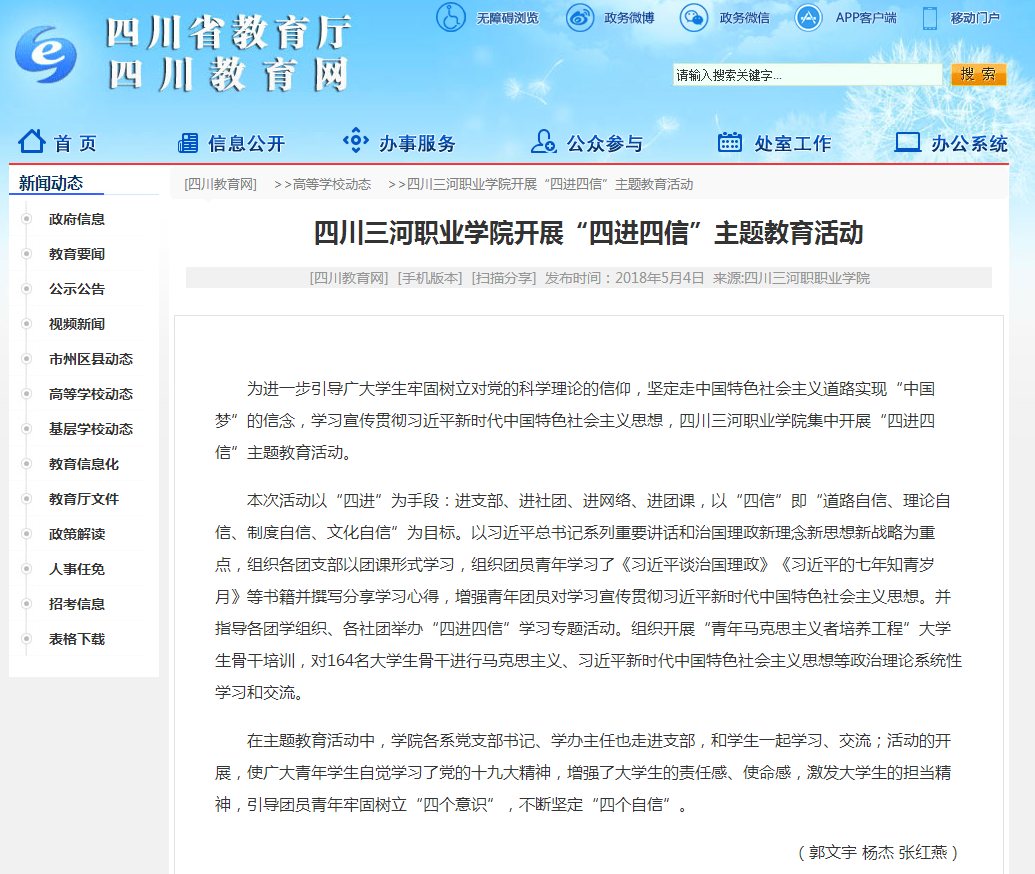Image resolution: width=1035 pixels, height=874 pixels.
Task: Select 办事服务 in the navigation bar
Action: pos(417,144)
